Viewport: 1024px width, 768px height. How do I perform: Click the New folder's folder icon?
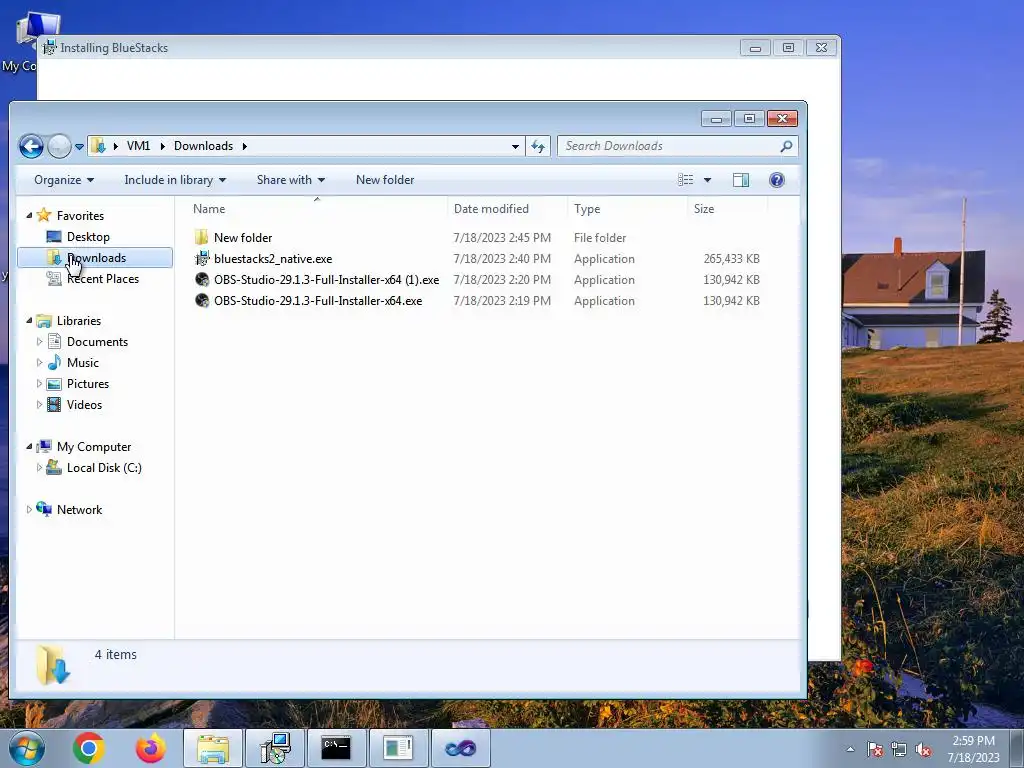(202, 237)
